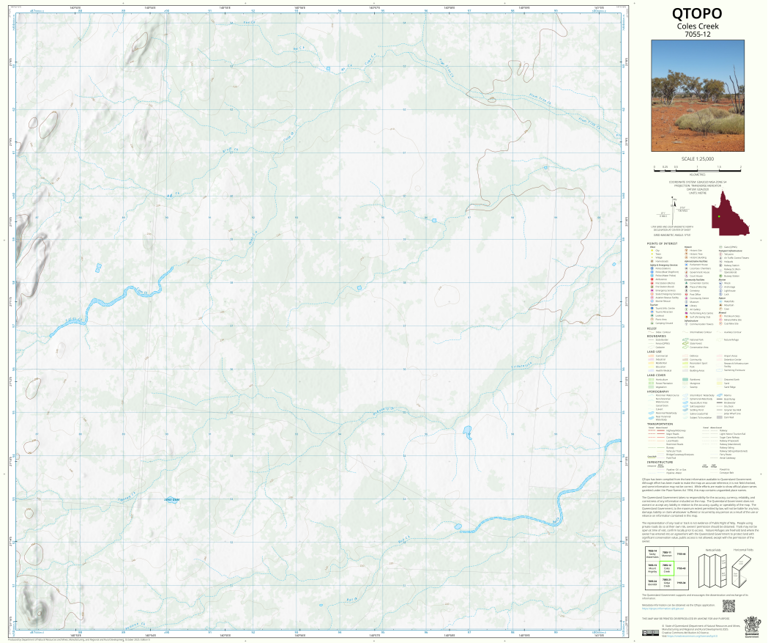
Task: Open the outback landscape photo
Action: pos(697,95)
